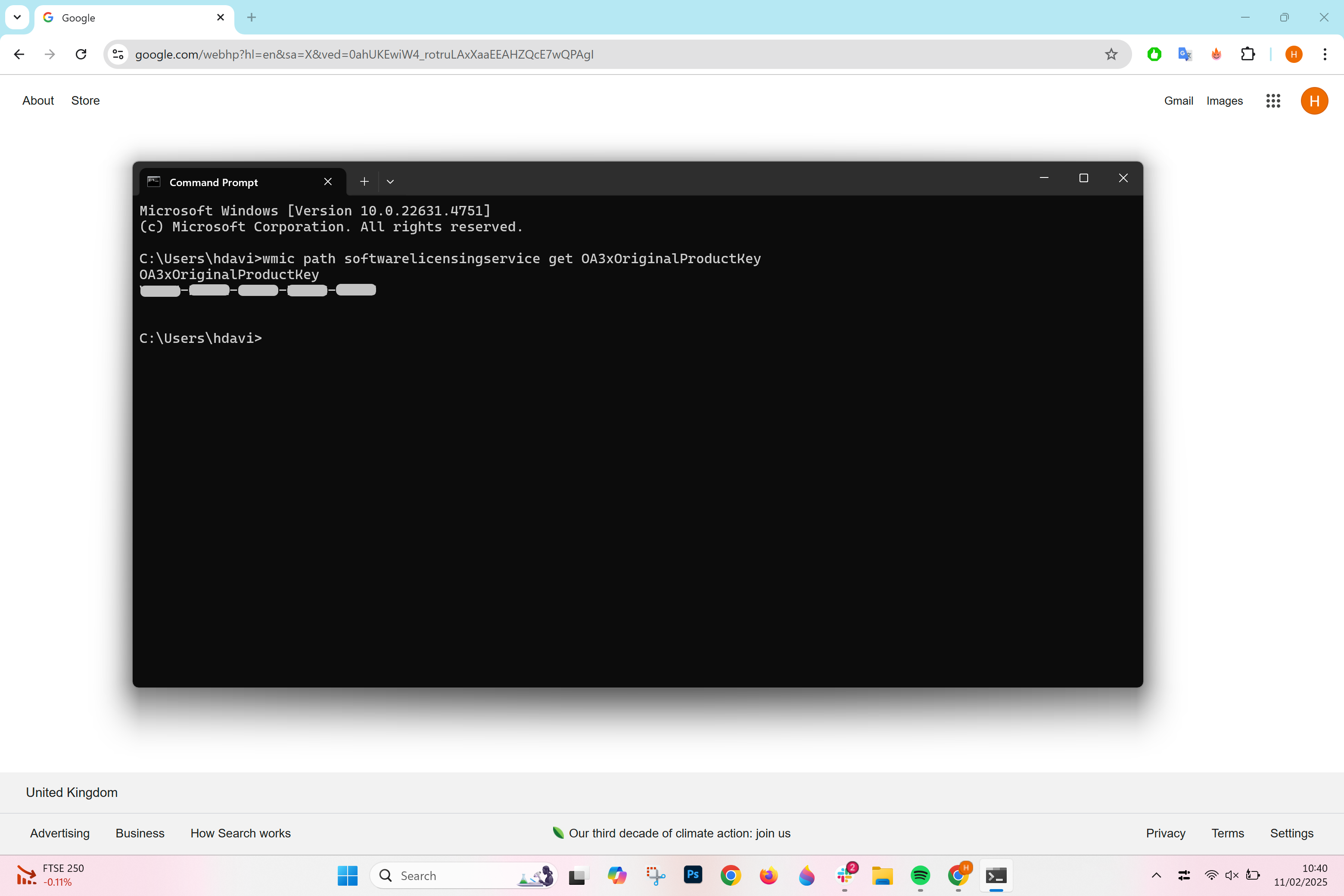Click the wmic command text line

click(x=450, y=259)
